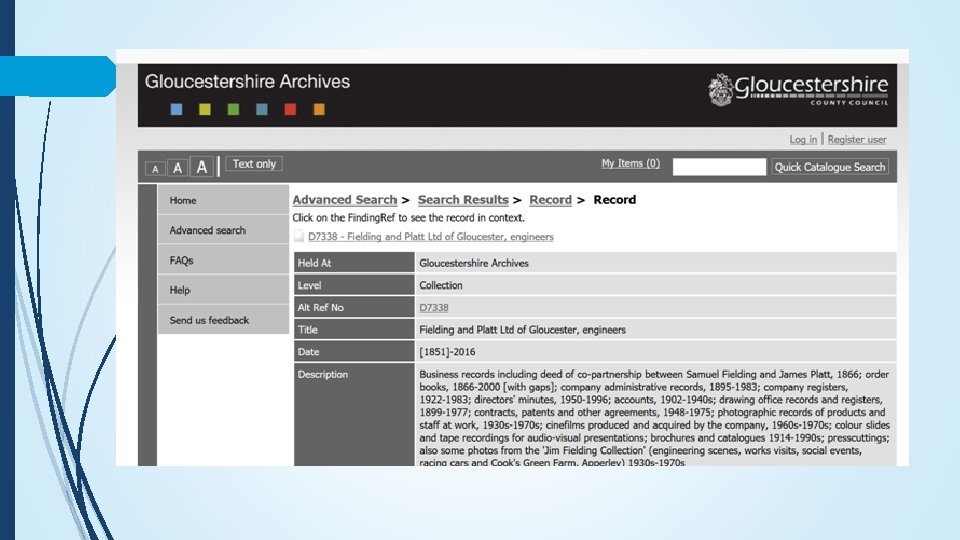
Task: Select the Fielding and Platt Ltd title value
Action: click(x=522, y=330)
